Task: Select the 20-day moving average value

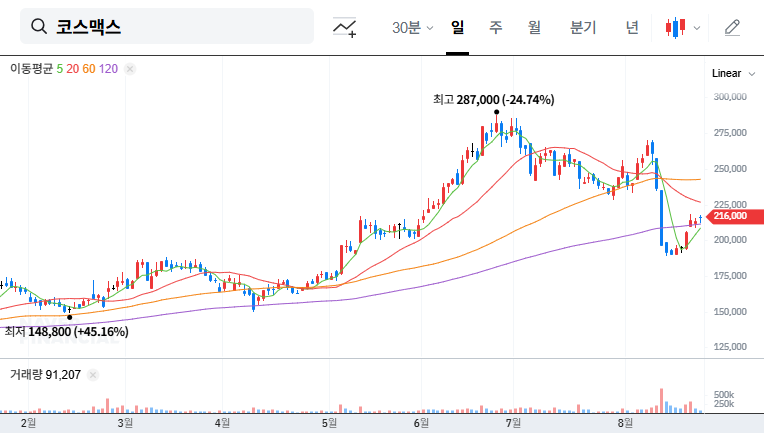Action: point(73,69)
